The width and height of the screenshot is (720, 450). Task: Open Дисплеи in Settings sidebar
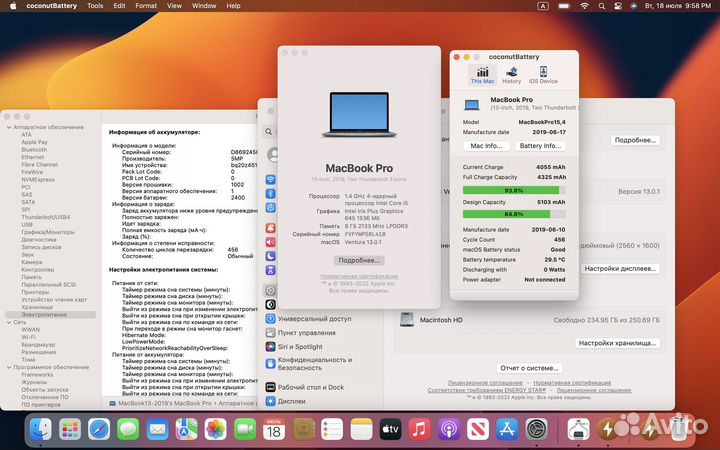(286, 401)
